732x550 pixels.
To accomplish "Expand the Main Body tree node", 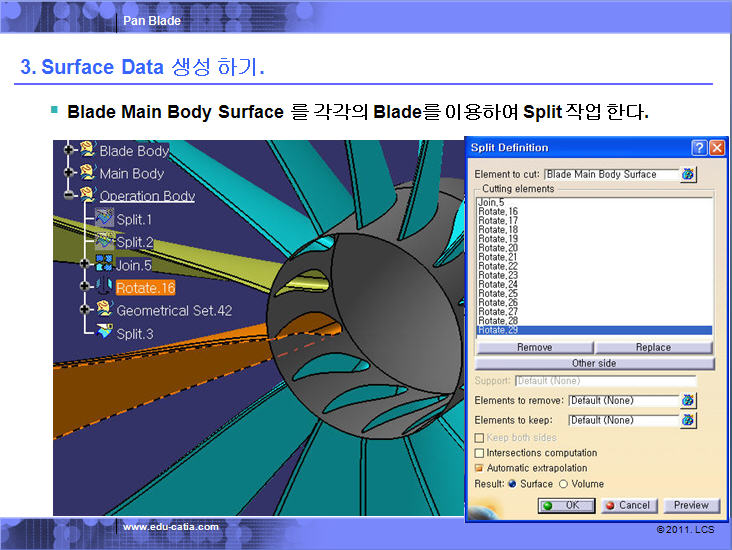I will coord(69,173).
